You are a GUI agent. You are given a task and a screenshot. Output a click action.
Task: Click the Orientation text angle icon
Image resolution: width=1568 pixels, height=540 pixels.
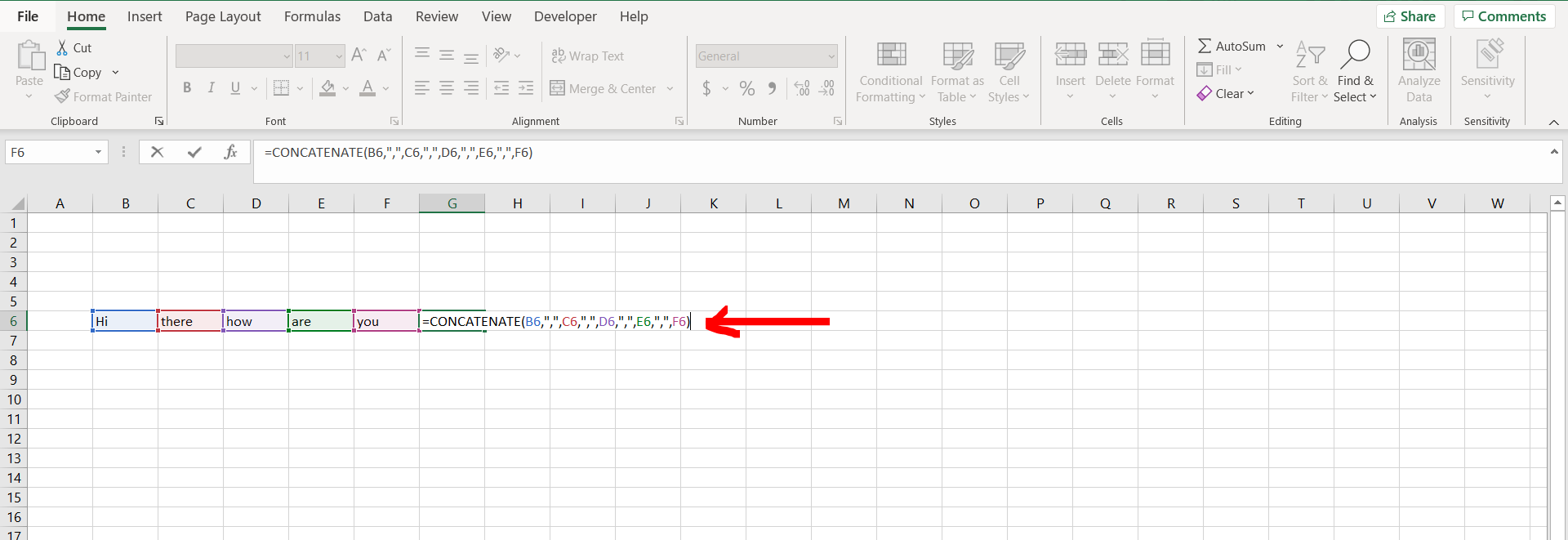[501, 55]
